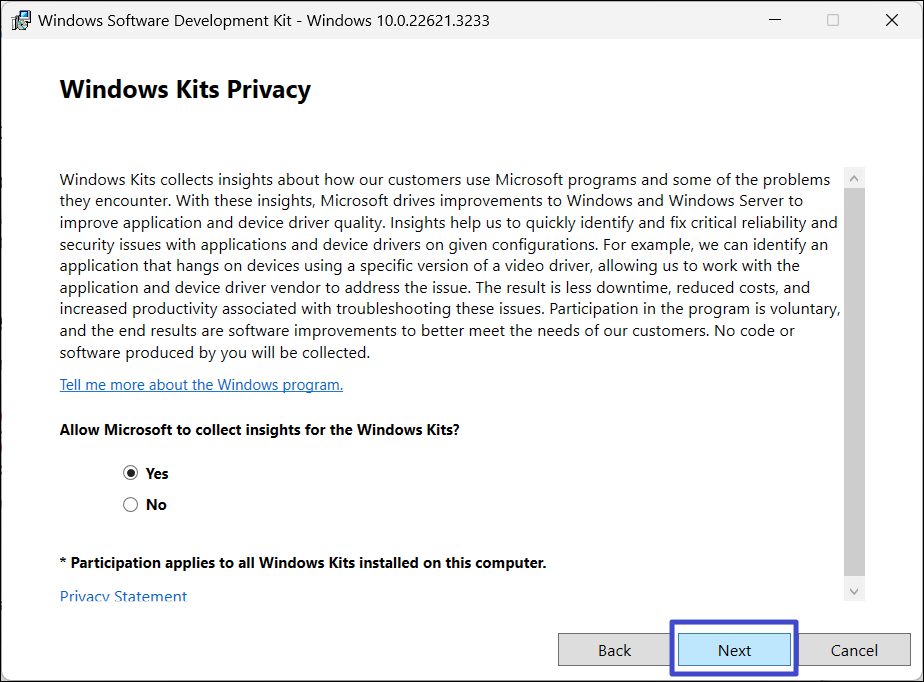Cancel the SDK installation
Image resolution: width=924 pixels, height=682 pixels.
(x=854, y=650)
